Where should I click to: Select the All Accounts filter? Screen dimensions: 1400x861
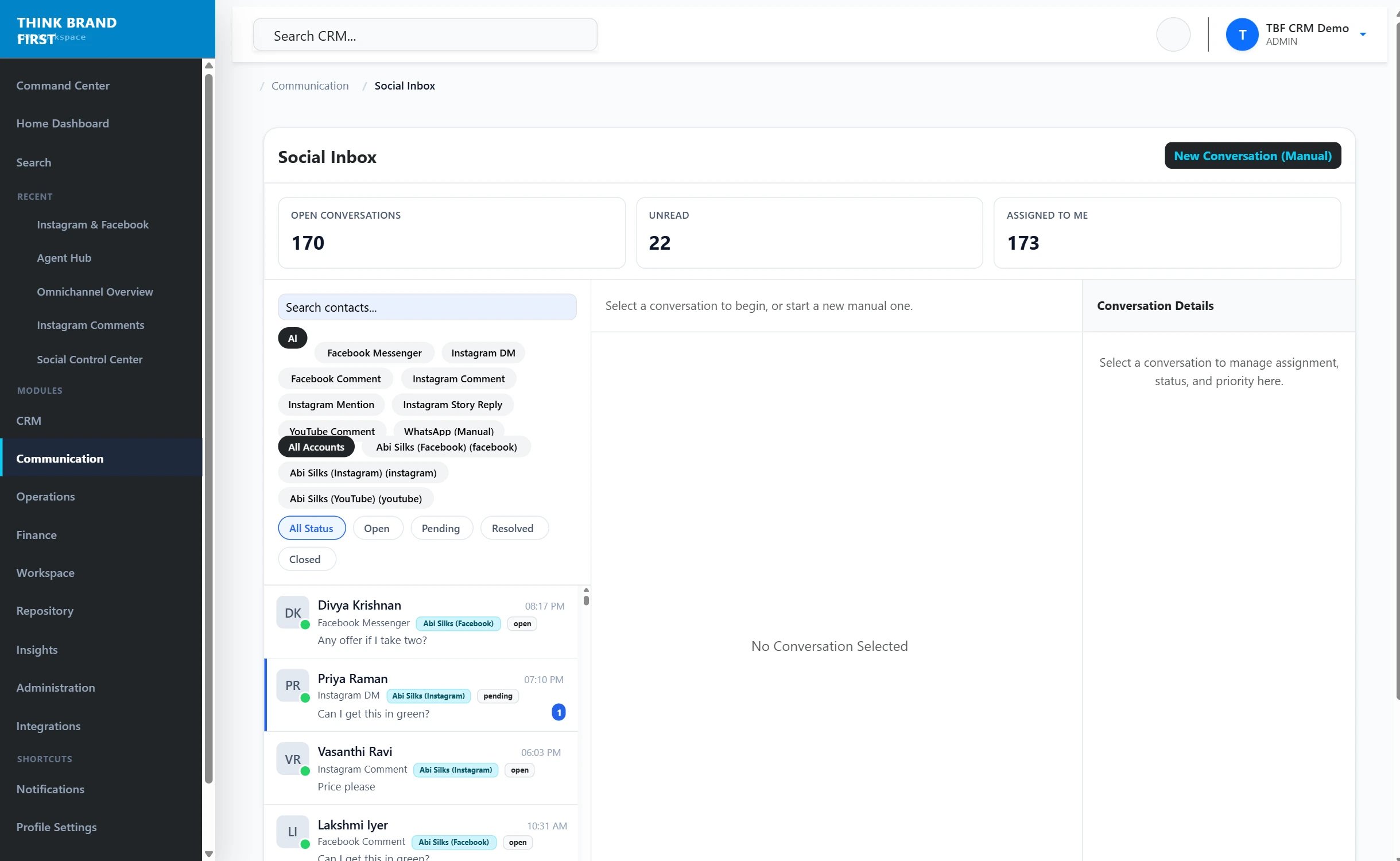pyautogui.click(x=316, y=447)
